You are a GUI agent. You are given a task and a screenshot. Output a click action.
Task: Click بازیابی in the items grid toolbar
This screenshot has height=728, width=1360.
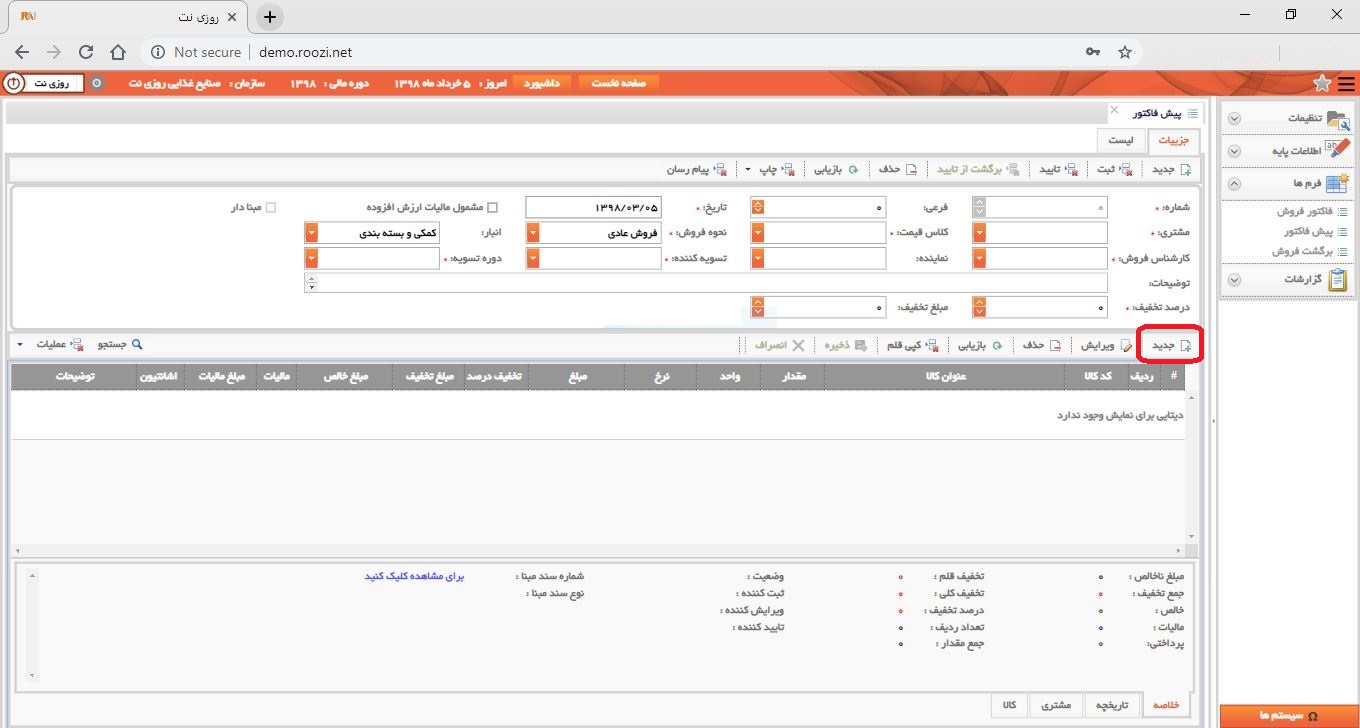(981, 345)
